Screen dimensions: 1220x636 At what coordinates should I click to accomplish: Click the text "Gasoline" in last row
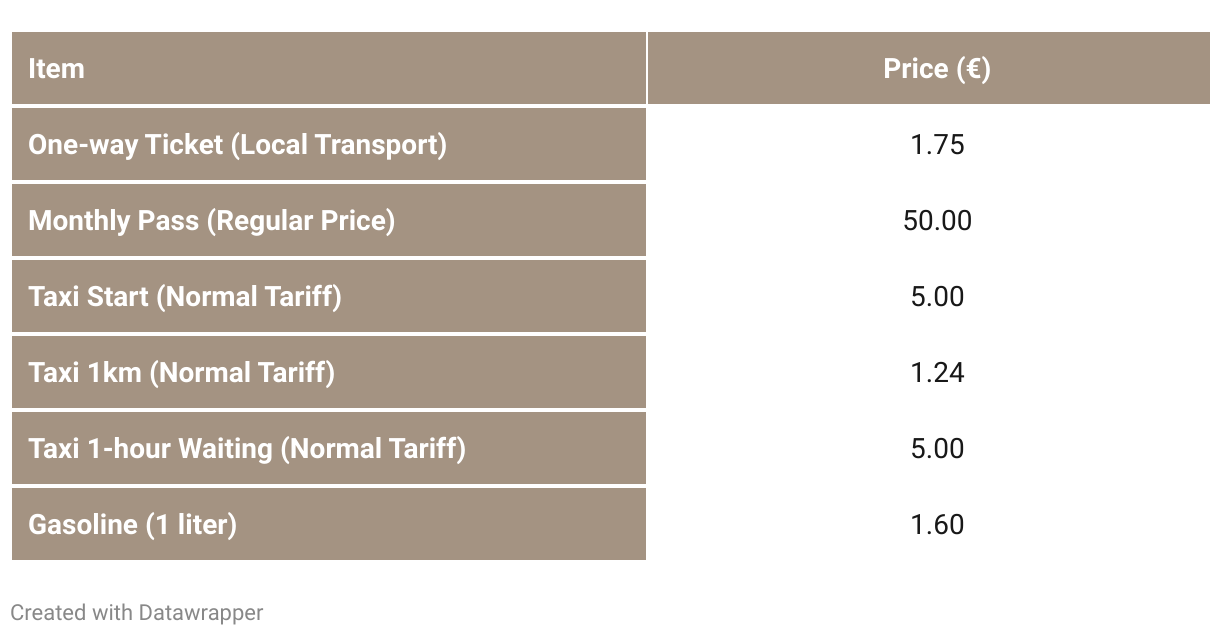tap(83, 524)
